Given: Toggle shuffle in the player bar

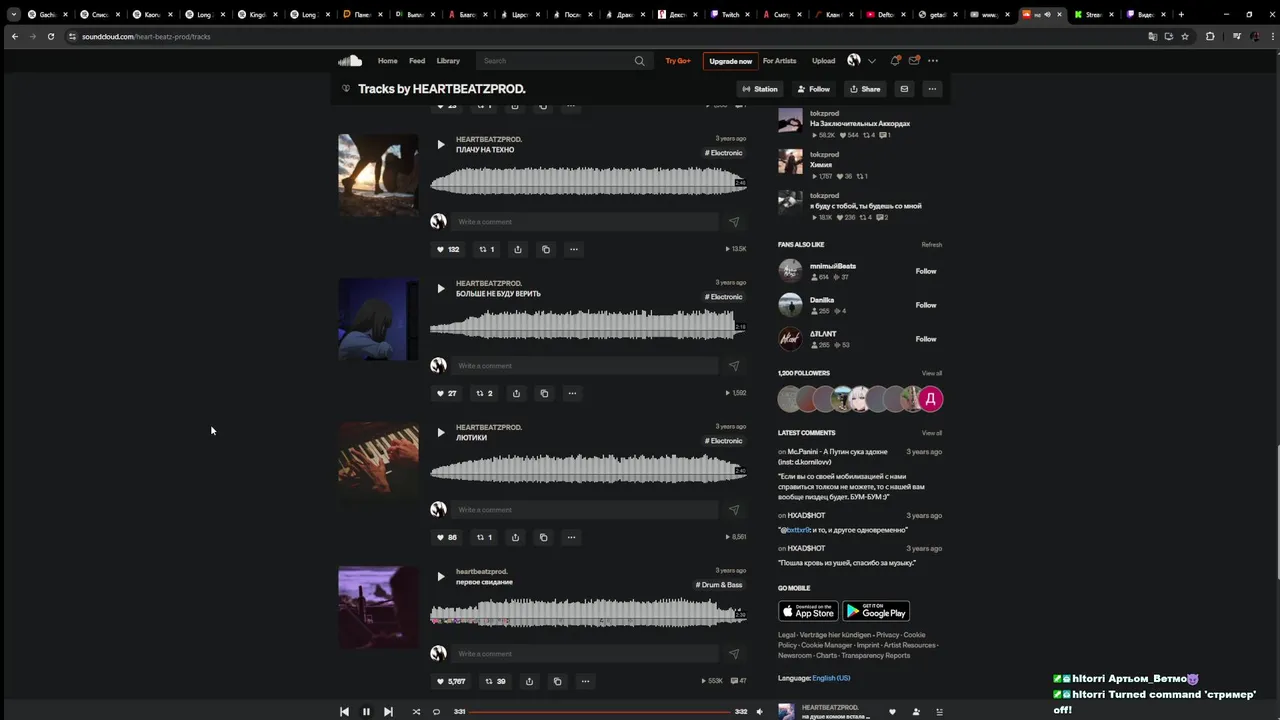Looking at the screenshot, I should (x=416, y=712).
